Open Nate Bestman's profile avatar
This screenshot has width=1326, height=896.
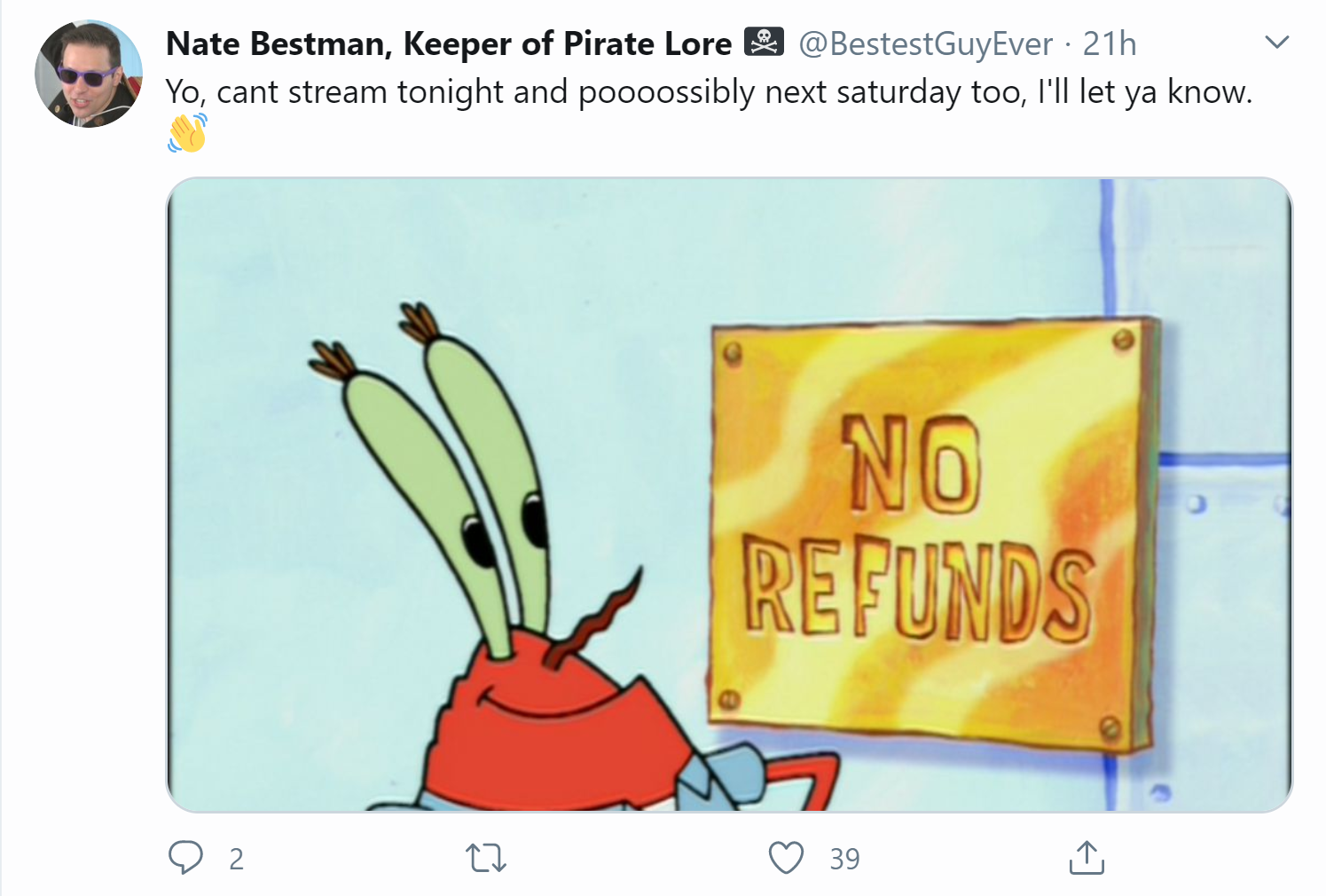point(88,74)
